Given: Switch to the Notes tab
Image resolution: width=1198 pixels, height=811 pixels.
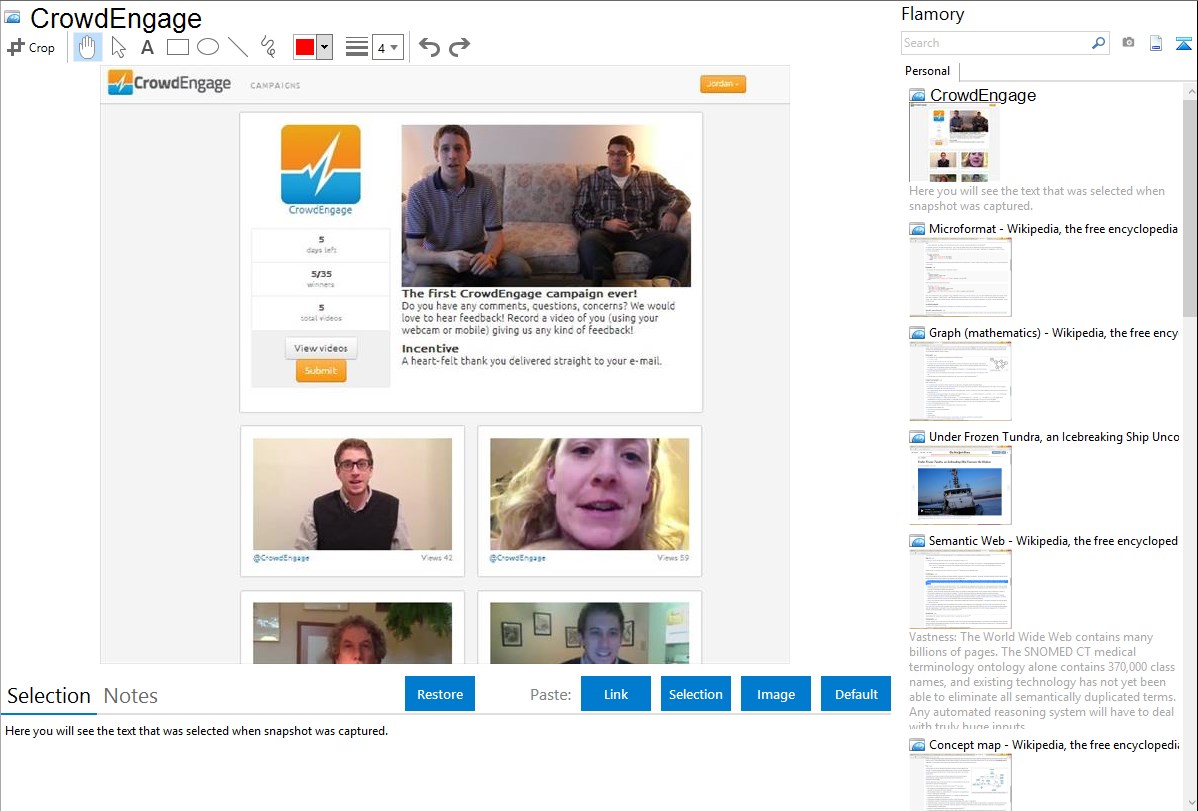Looking at the screenshot, I should click(x=131, y=696).
